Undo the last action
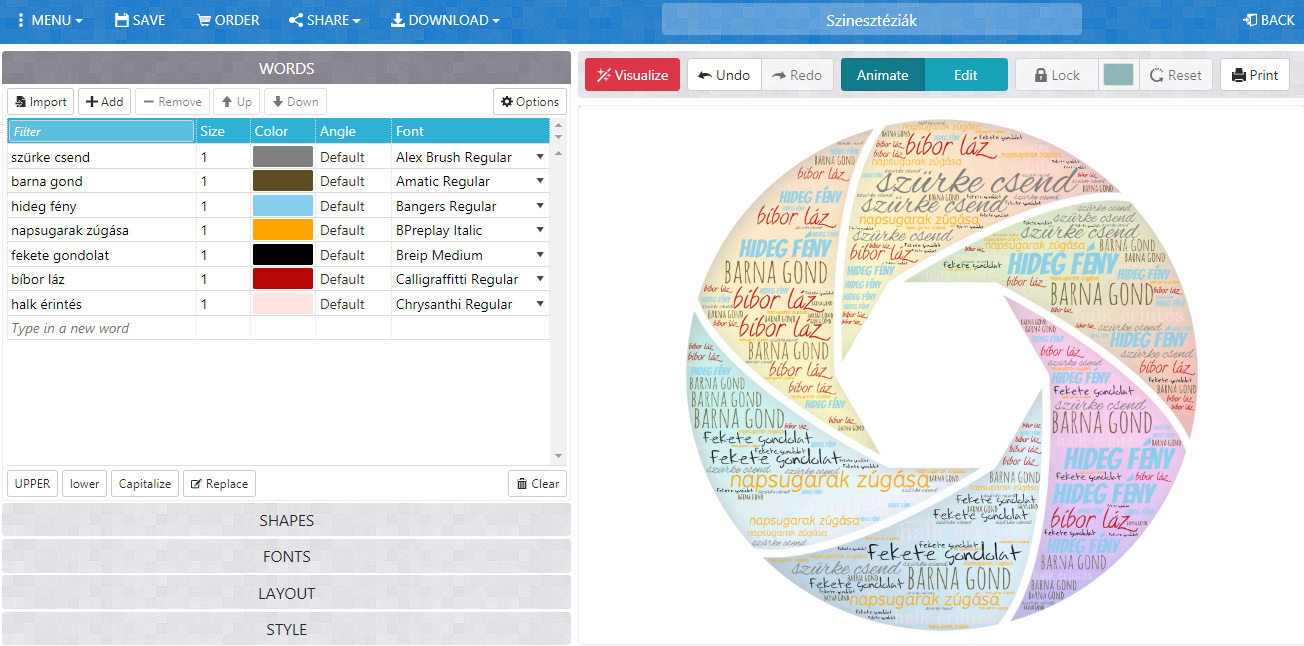 [724, 75]
